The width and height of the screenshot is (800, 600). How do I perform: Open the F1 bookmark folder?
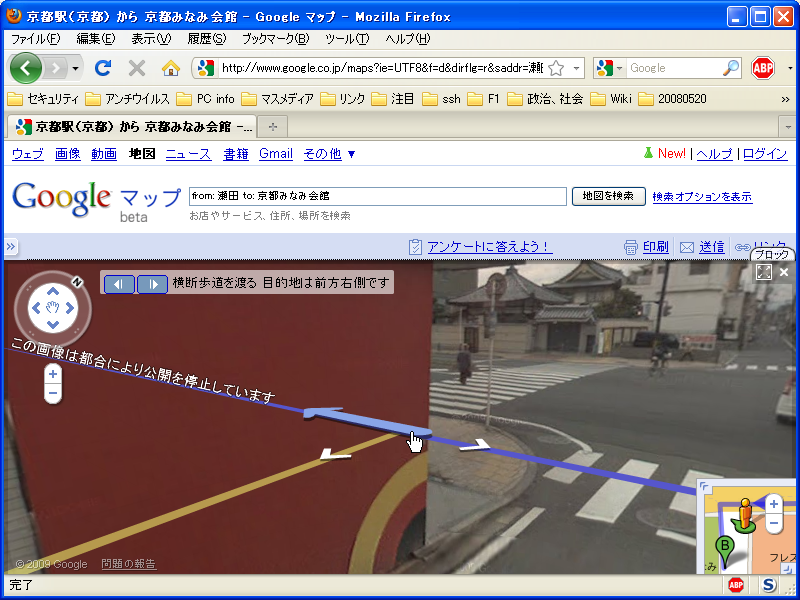pyautogui.click(x=483, y=99)
